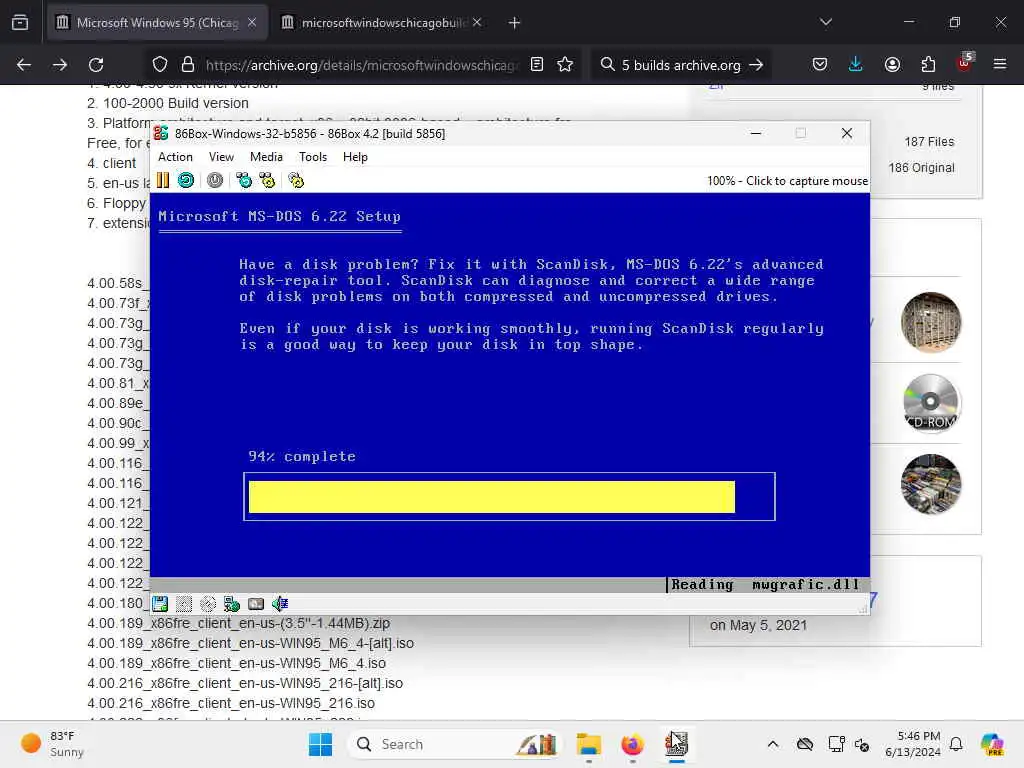Open the Action menu in 86Box
This screenshot has width=1024, height=768.
175,157
